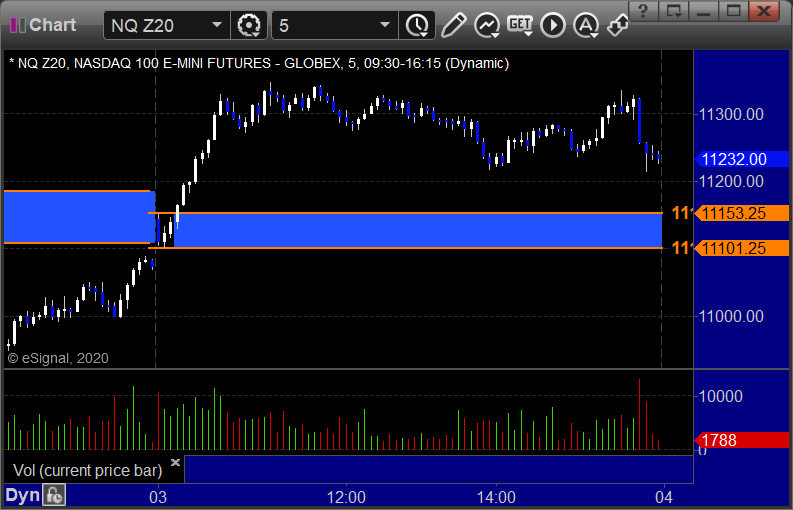793x510 pixels.
Task: Click the Vol (current price bar) label
Action: point(87,471)
